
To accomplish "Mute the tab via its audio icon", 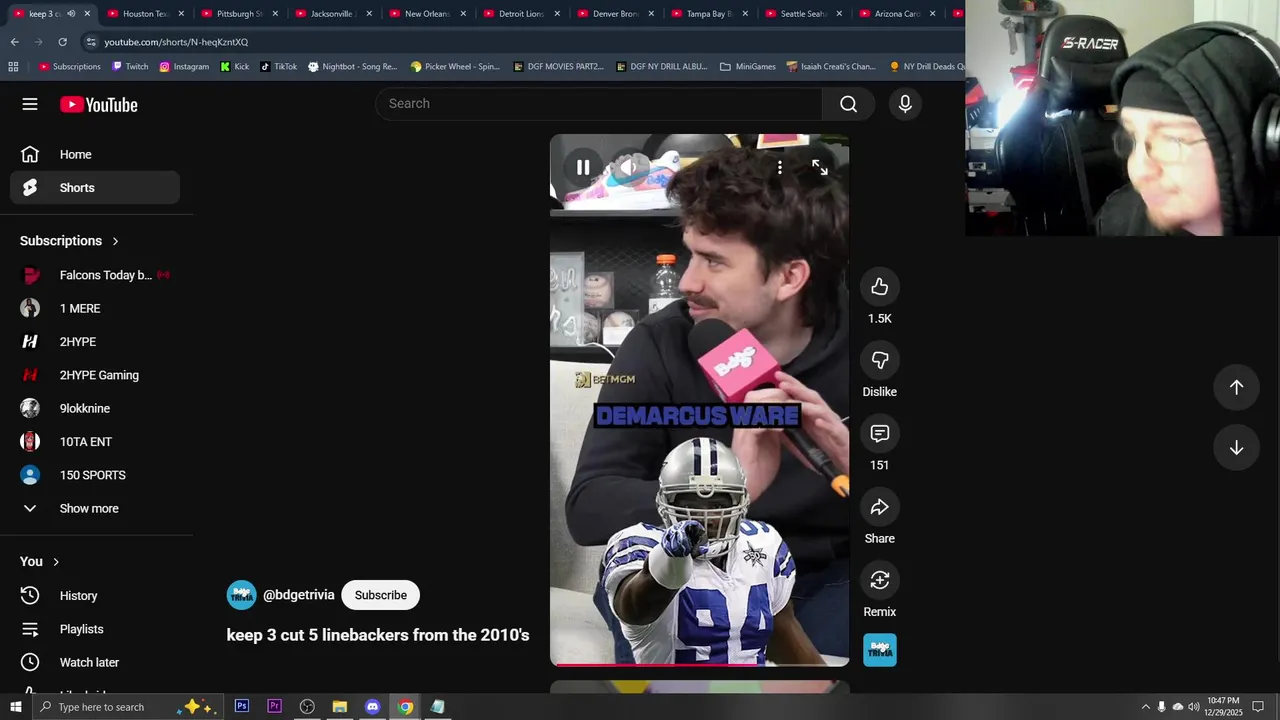I will [71, 14].
